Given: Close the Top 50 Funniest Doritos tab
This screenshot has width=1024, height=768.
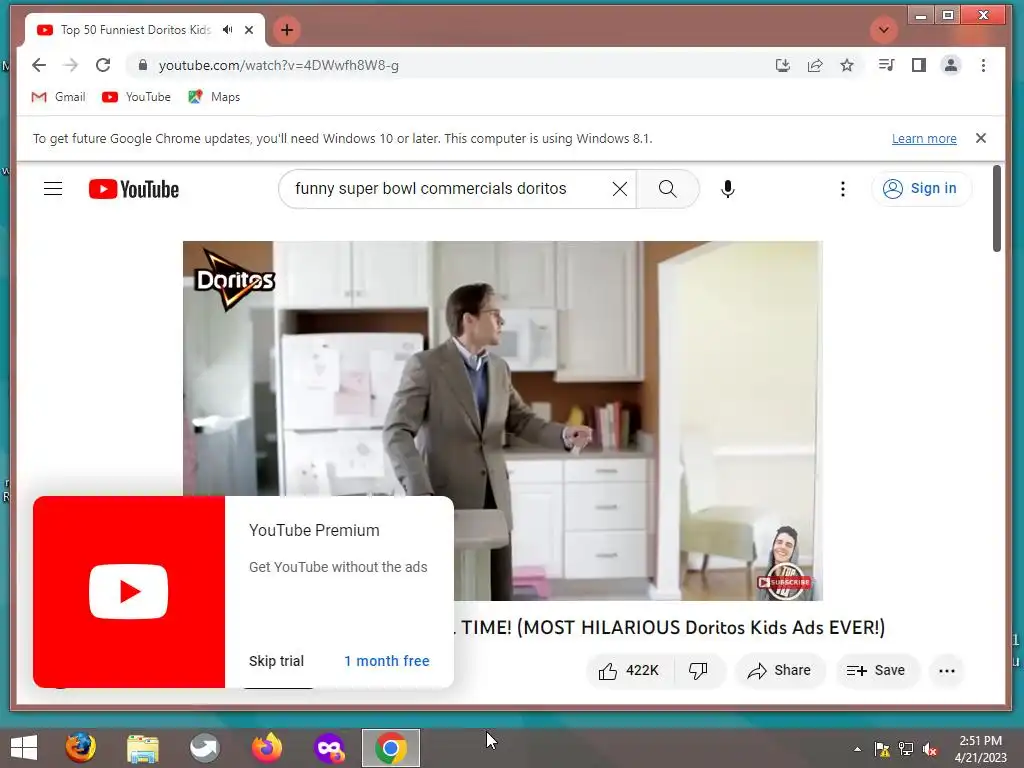Looking at the screenshot, I should point(249,29).
